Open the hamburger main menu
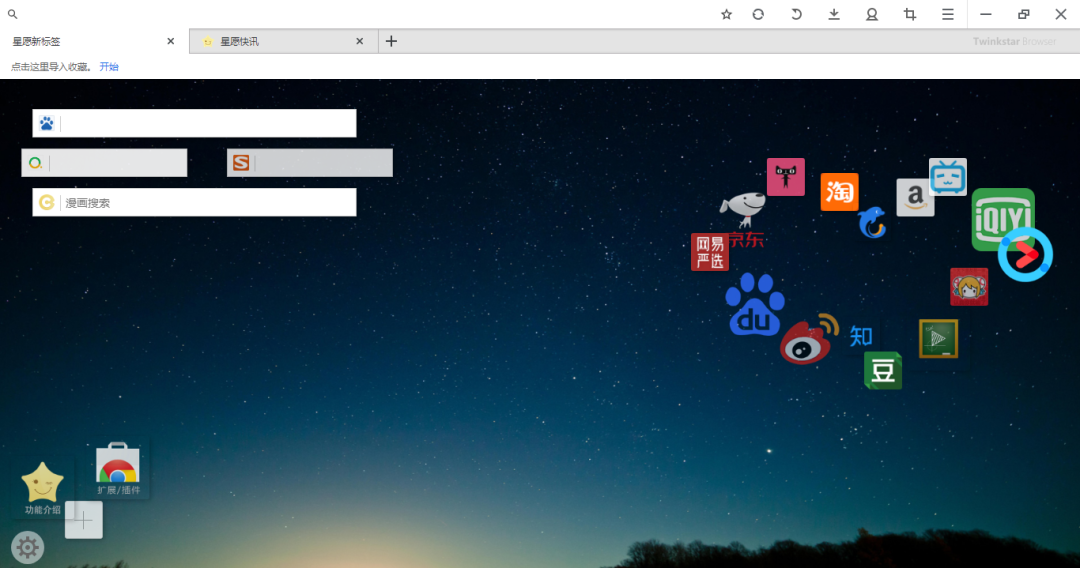Screen dimensions: 1080x568 (948, 14)
